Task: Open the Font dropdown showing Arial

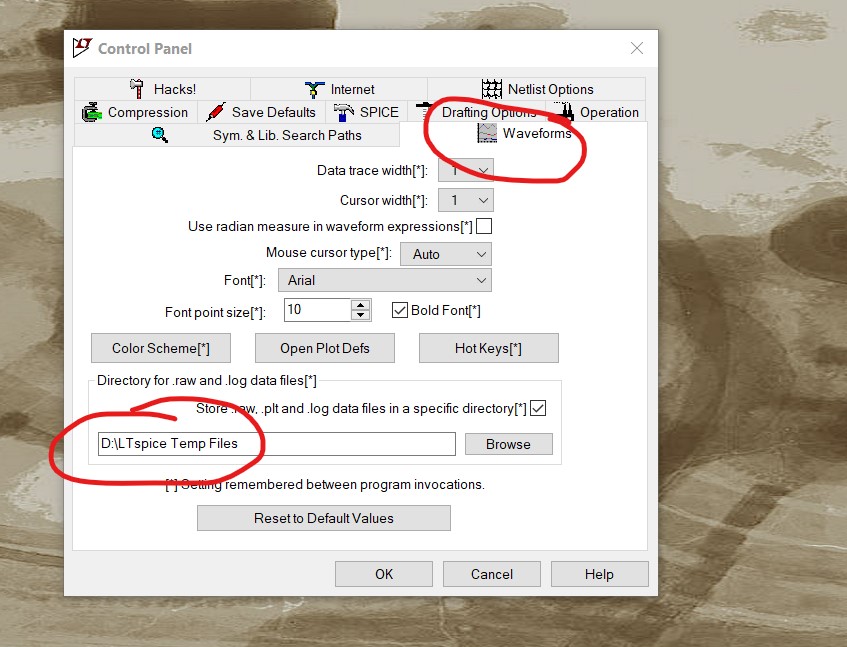Action: (x=385, y=280)
